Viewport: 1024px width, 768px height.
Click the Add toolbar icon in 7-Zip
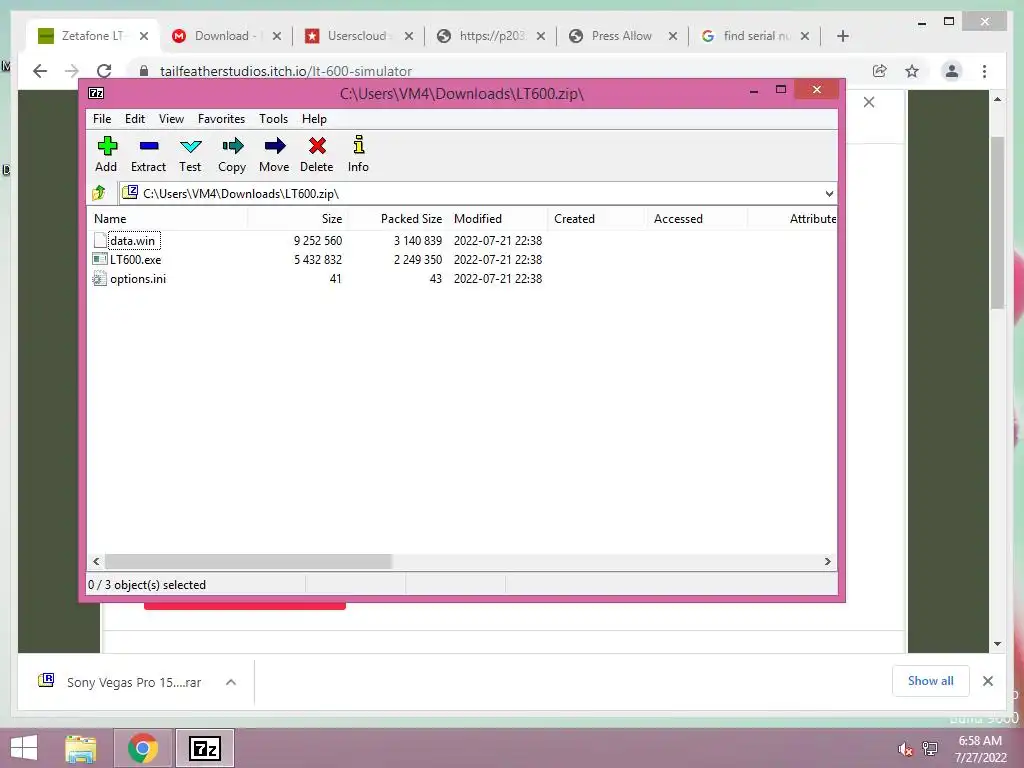pos(106,146)
